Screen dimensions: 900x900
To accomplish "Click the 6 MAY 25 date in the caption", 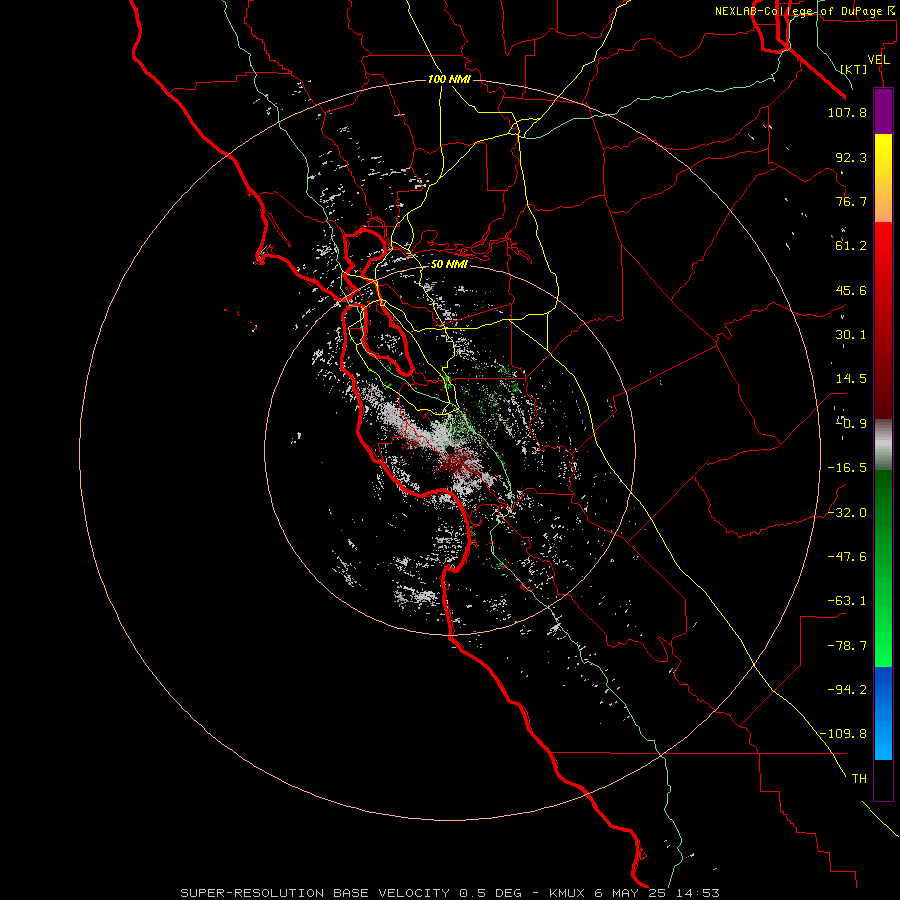I will 631,893.
